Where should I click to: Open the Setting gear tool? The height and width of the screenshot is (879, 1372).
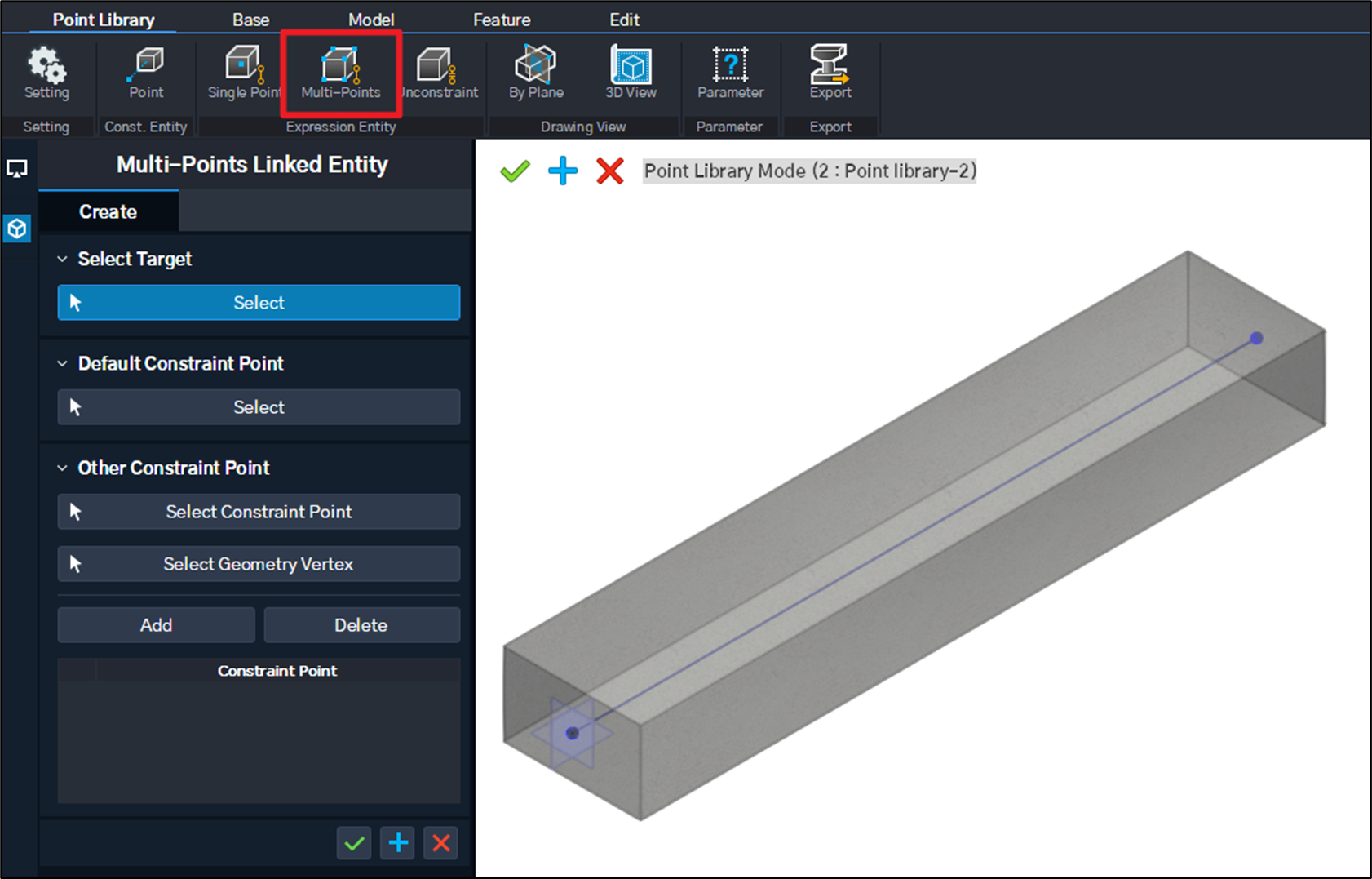[46, 72]
